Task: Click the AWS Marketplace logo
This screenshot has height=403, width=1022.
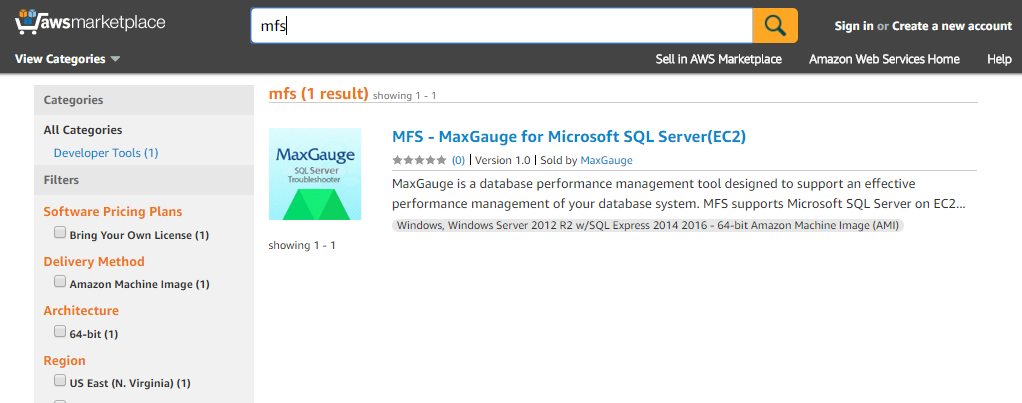Action: pyautogui.click(x=90, y=23)
